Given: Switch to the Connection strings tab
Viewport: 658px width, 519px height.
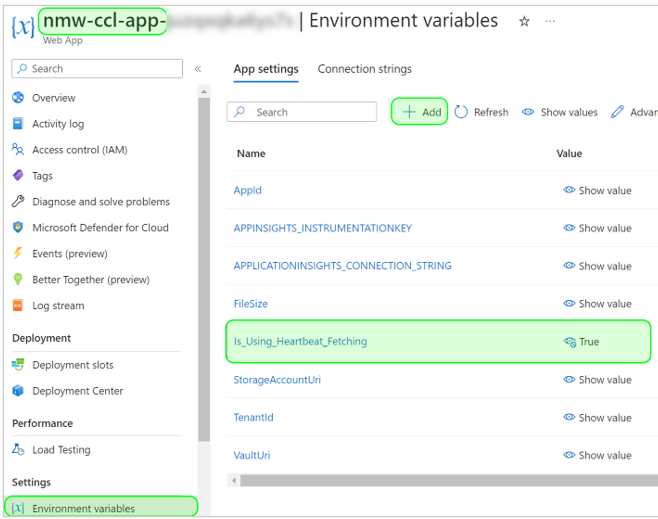Looking at the screenshot, I should click(x=364, y=69).
